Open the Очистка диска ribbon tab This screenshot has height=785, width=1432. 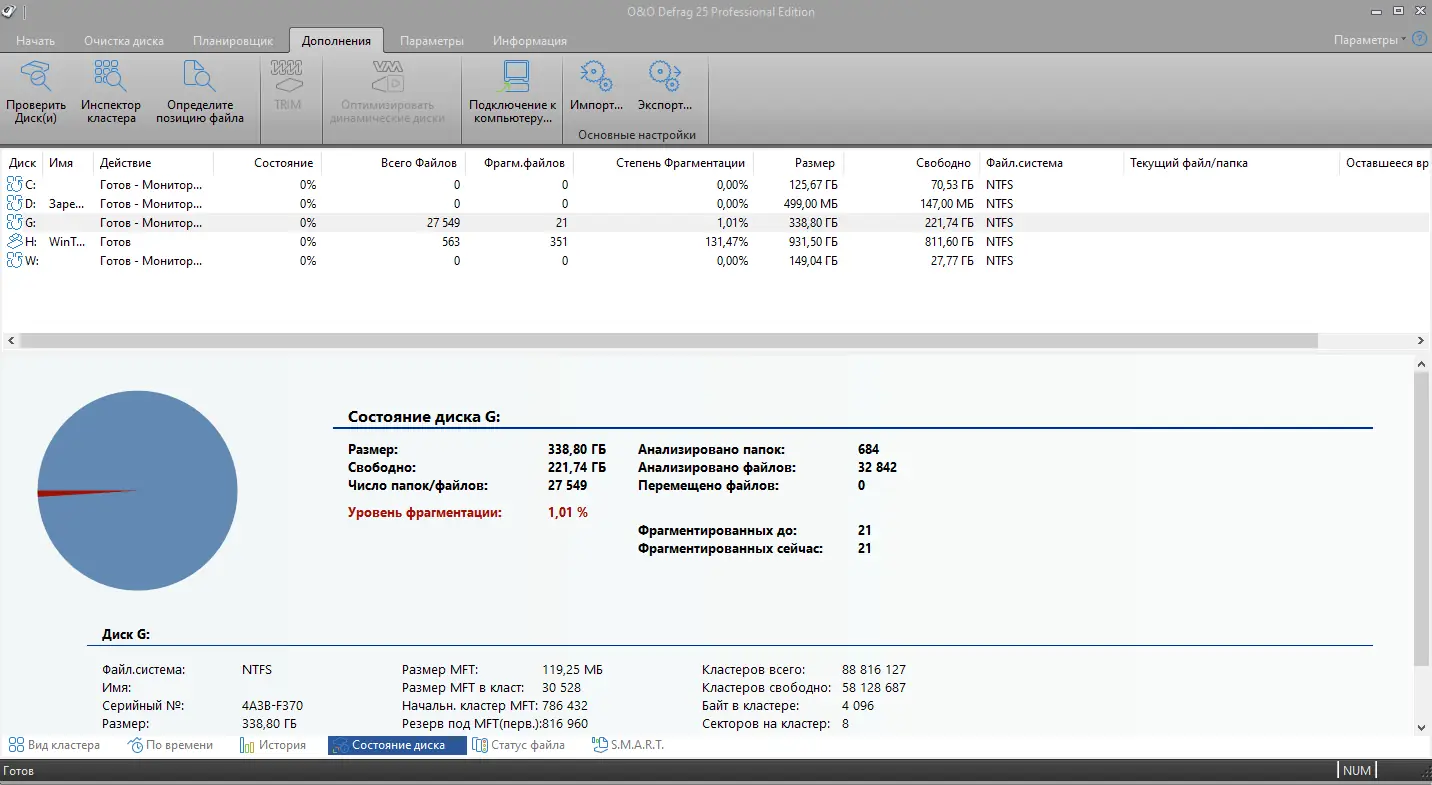[x=124, y=41]
